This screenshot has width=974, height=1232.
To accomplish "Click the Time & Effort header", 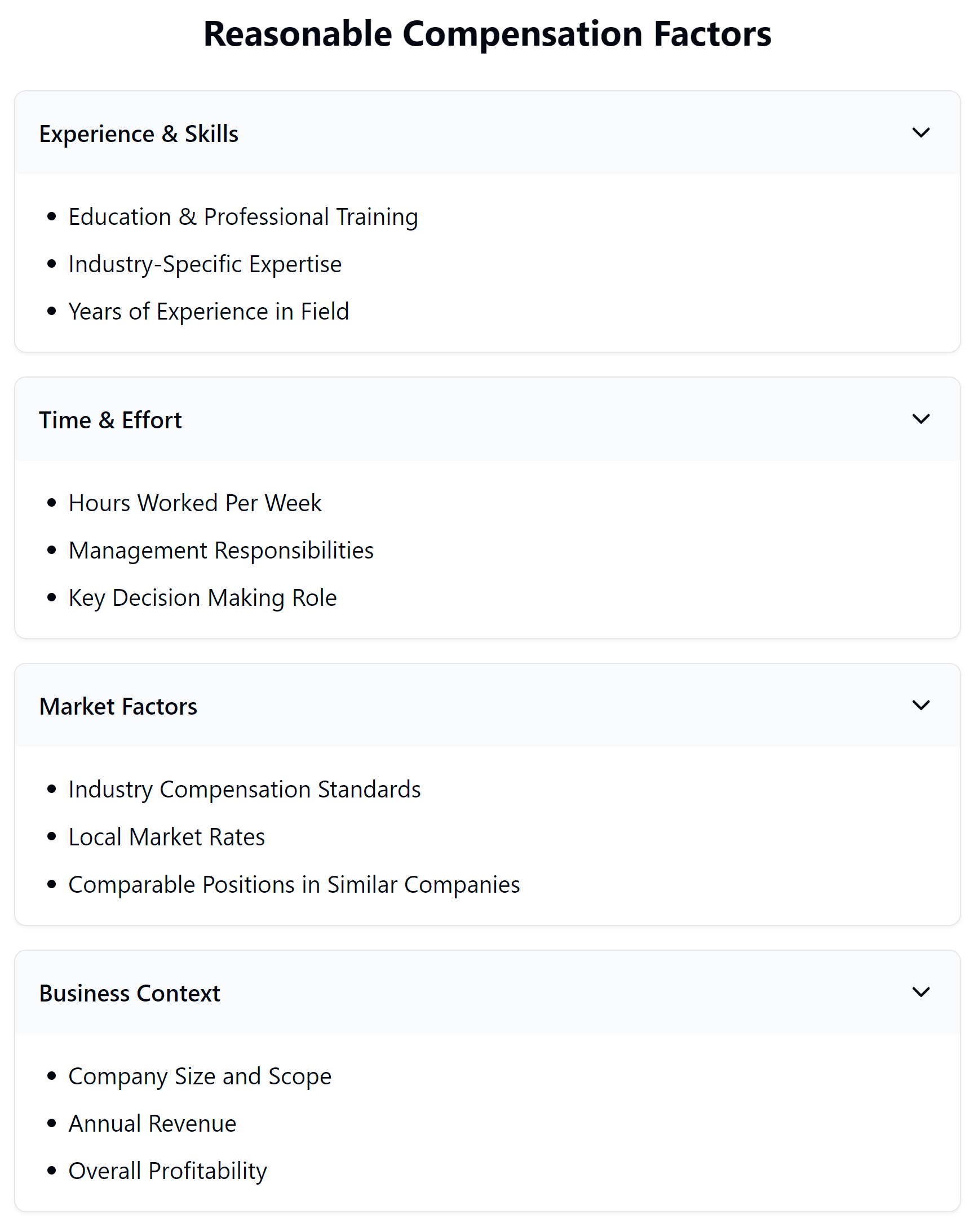I will pyautogui.click(x=110, y=420).
